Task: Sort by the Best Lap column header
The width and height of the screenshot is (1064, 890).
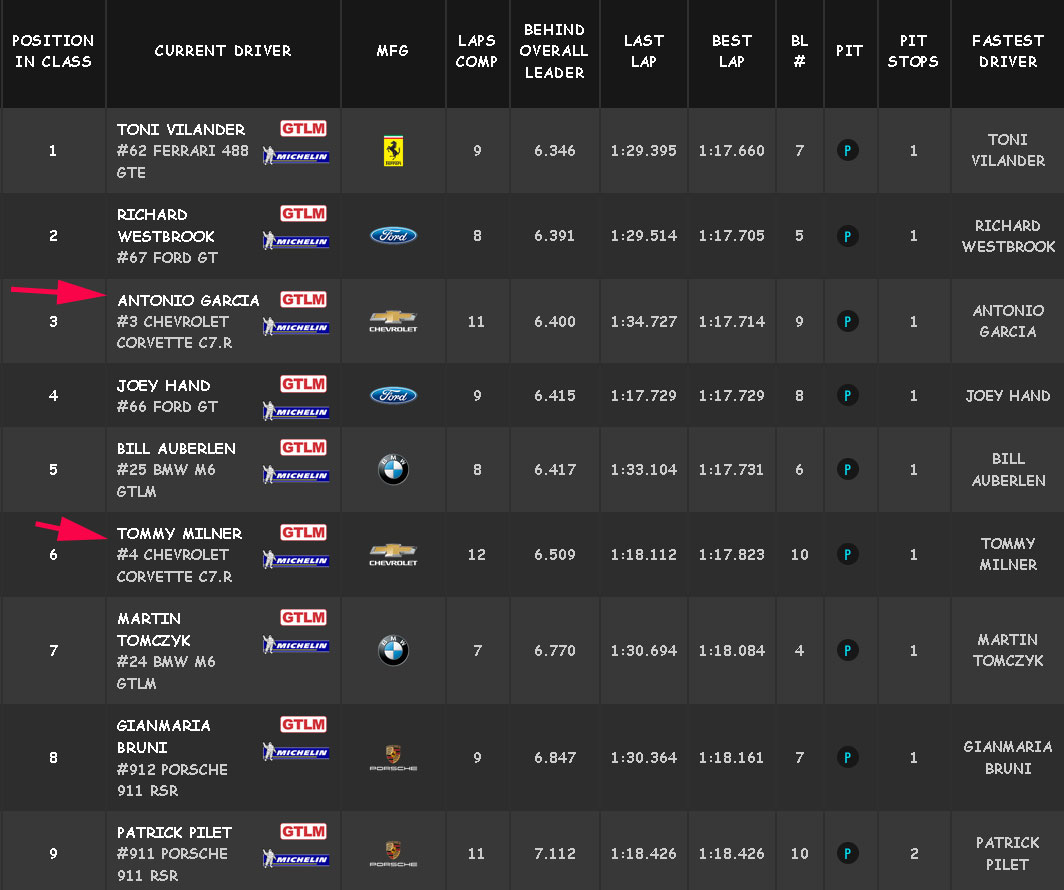Action: point(731,51)
